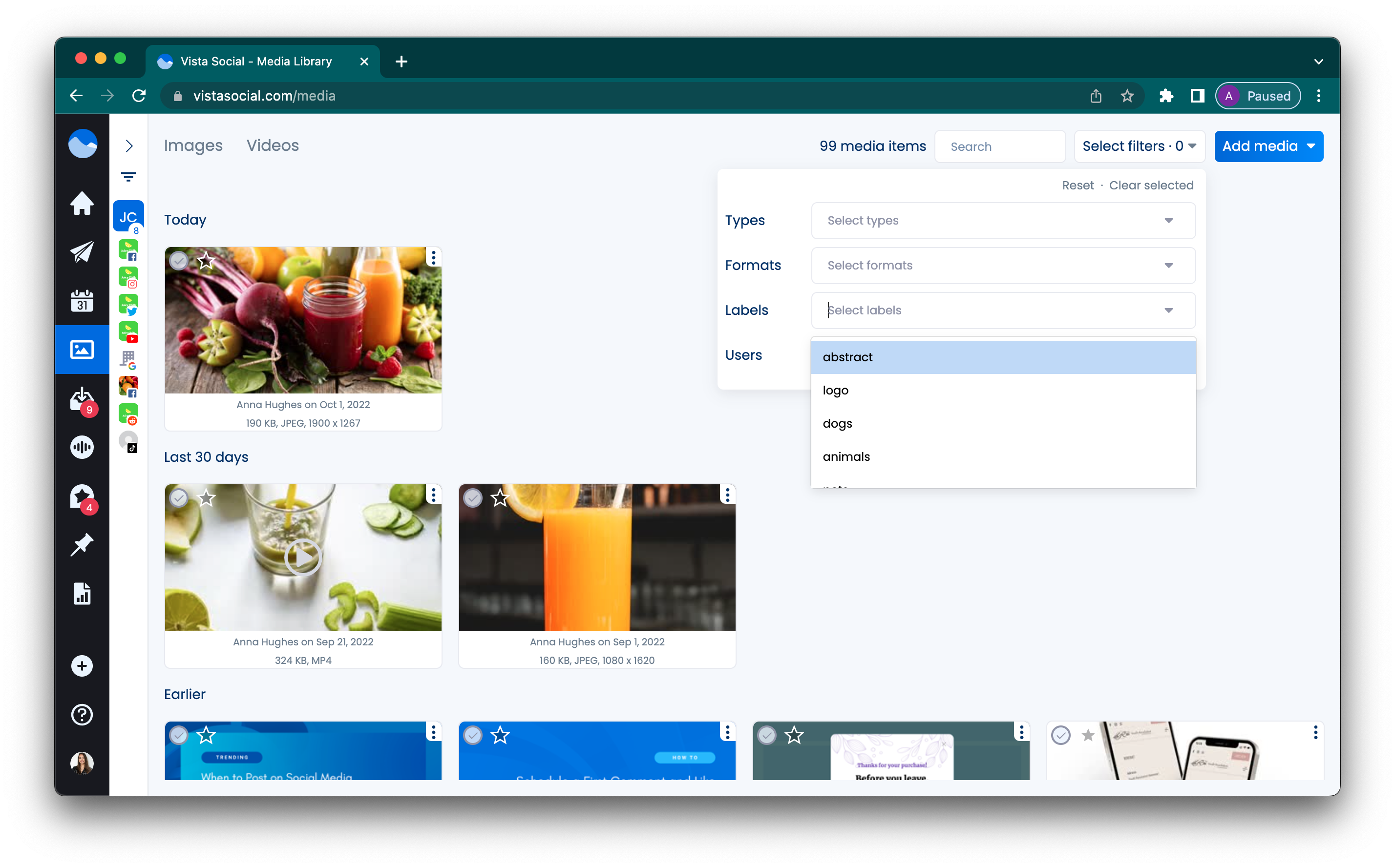1395x868 pixels.
Task: Expand the profile sidebar chevron
Action: point(129,146)
